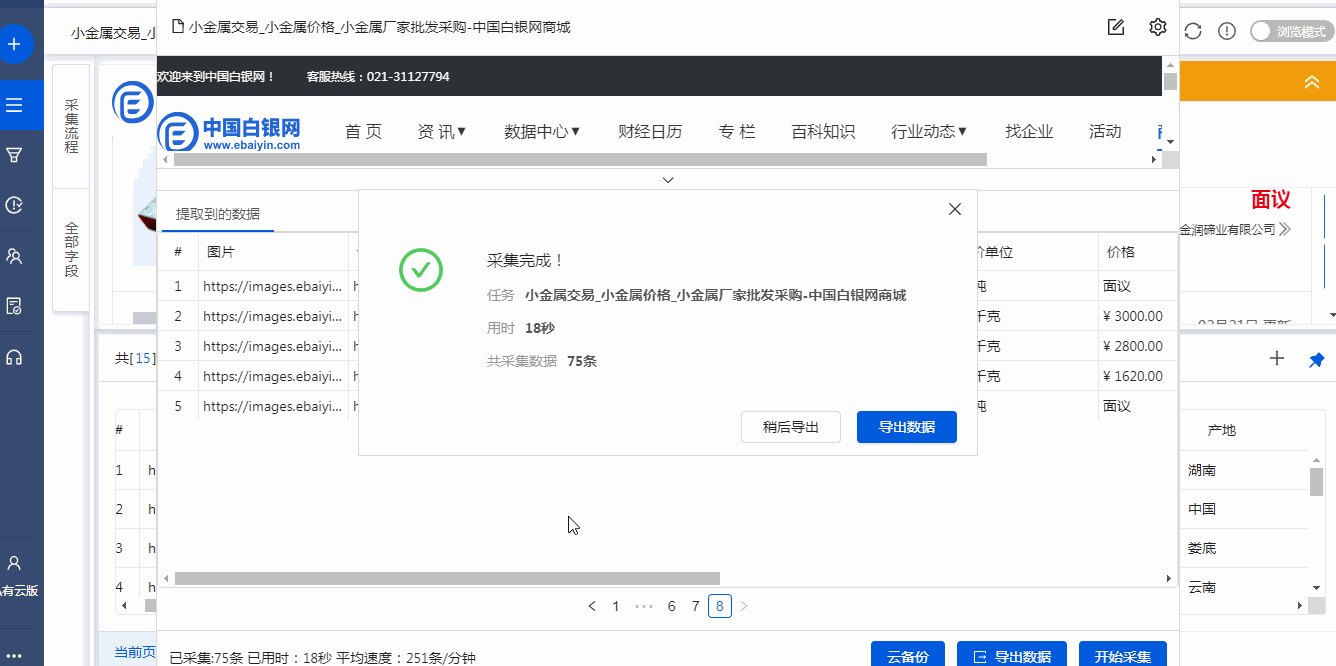
Task: Open the user account icon above 私有云版
Action: (14, 563)
